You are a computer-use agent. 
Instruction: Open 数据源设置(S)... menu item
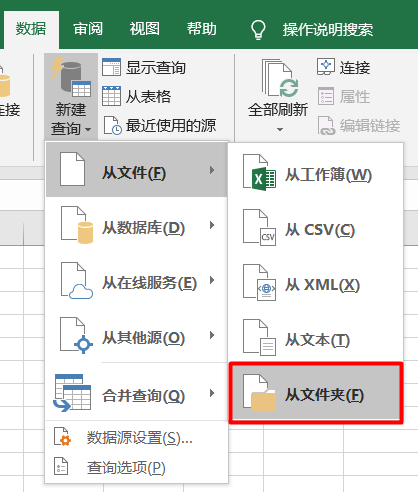[137, 438]
